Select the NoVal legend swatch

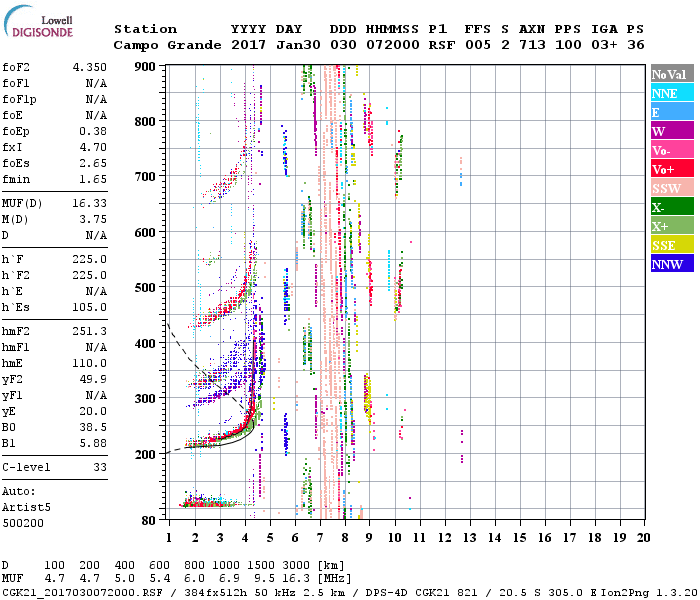coord(671,74)
